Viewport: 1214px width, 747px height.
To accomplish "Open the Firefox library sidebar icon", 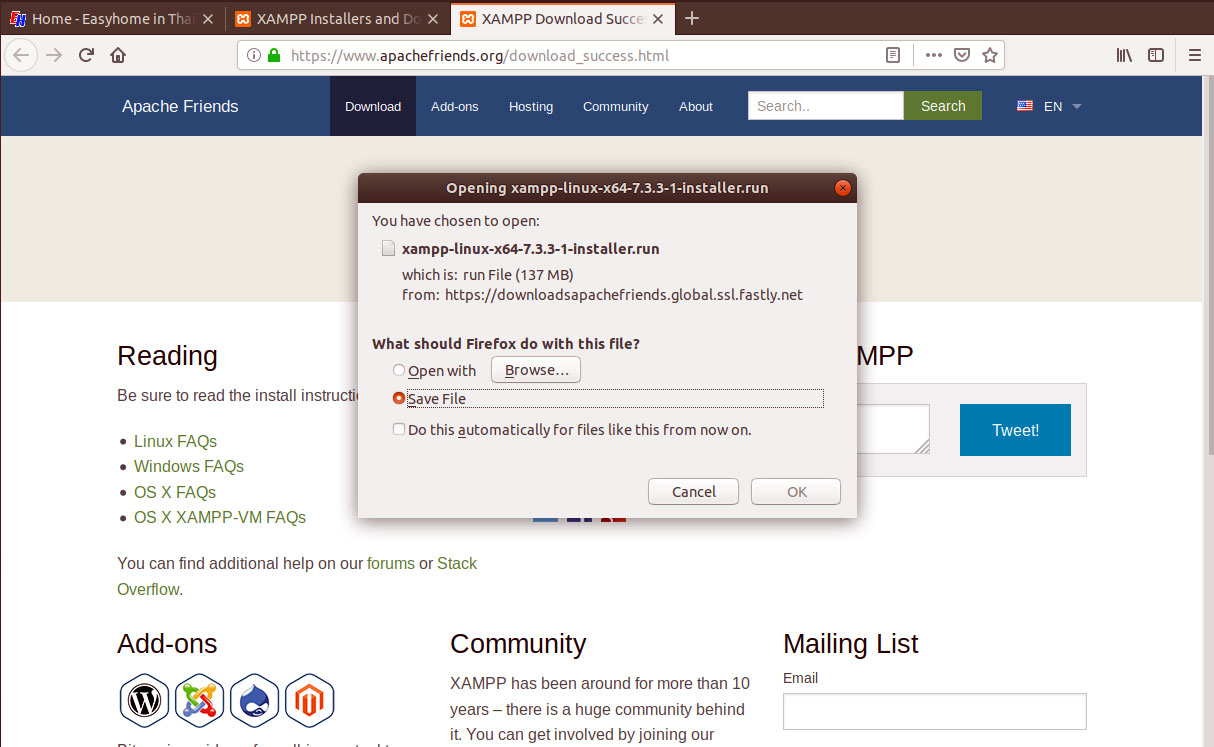I will click(x=1123, y=55).
